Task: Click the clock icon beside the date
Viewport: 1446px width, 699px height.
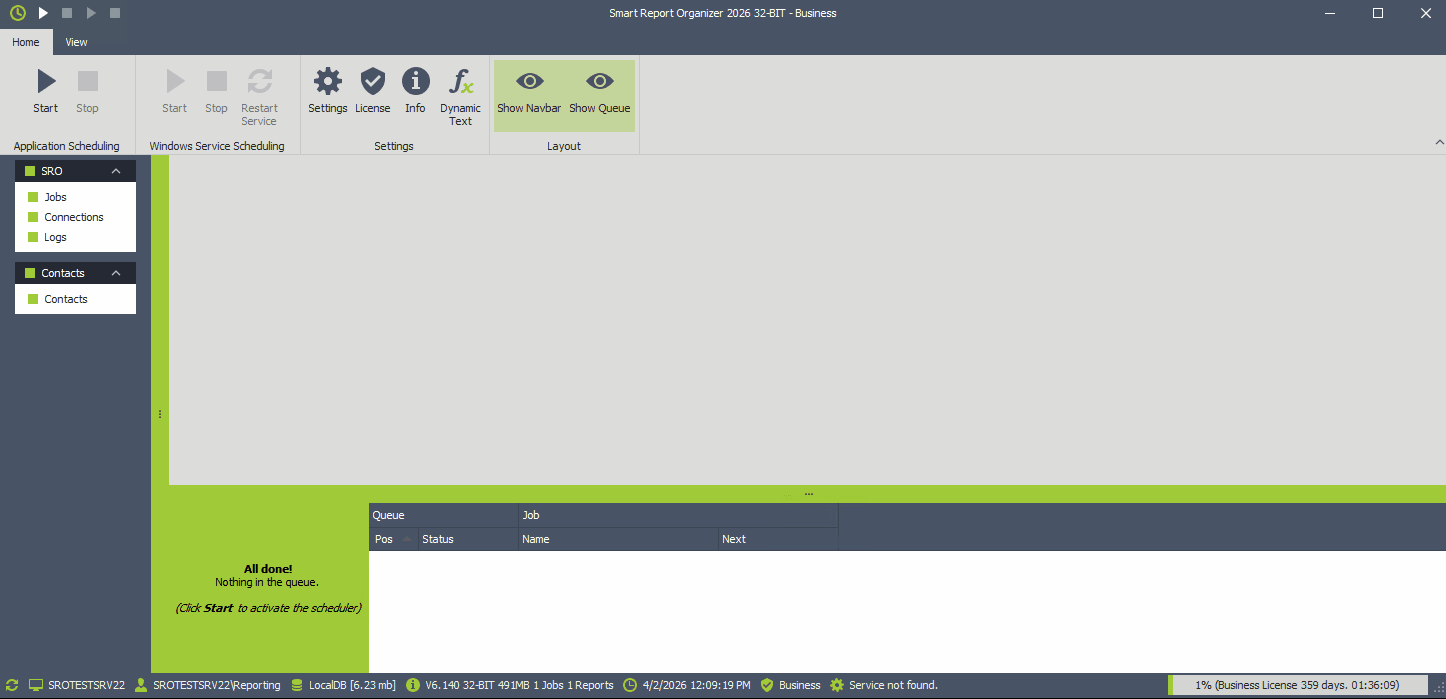Action: pyautogui.click(x=630, y=685)
